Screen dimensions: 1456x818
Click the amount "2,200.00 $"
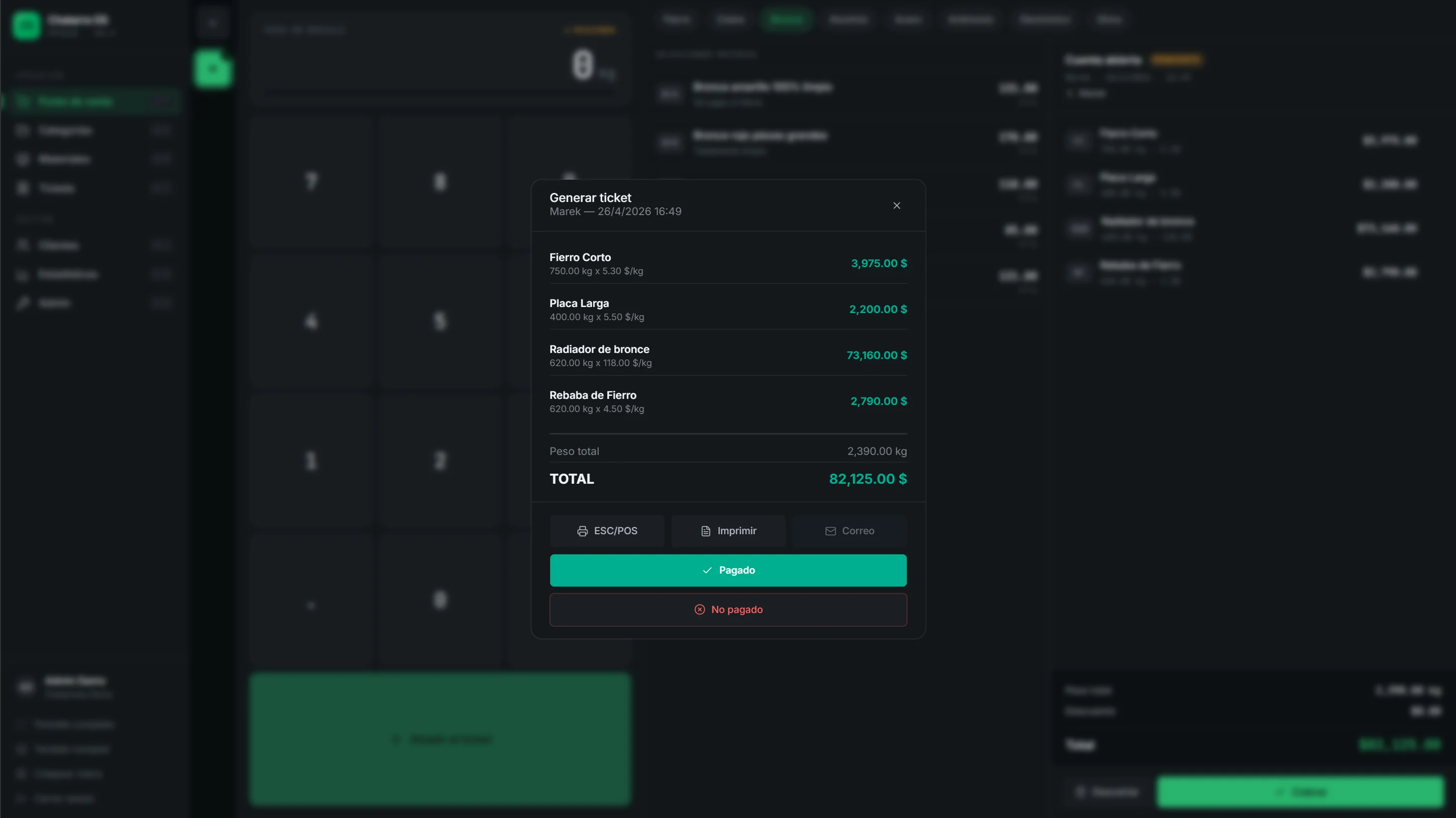pyautogui.click(x=878, y=309)
